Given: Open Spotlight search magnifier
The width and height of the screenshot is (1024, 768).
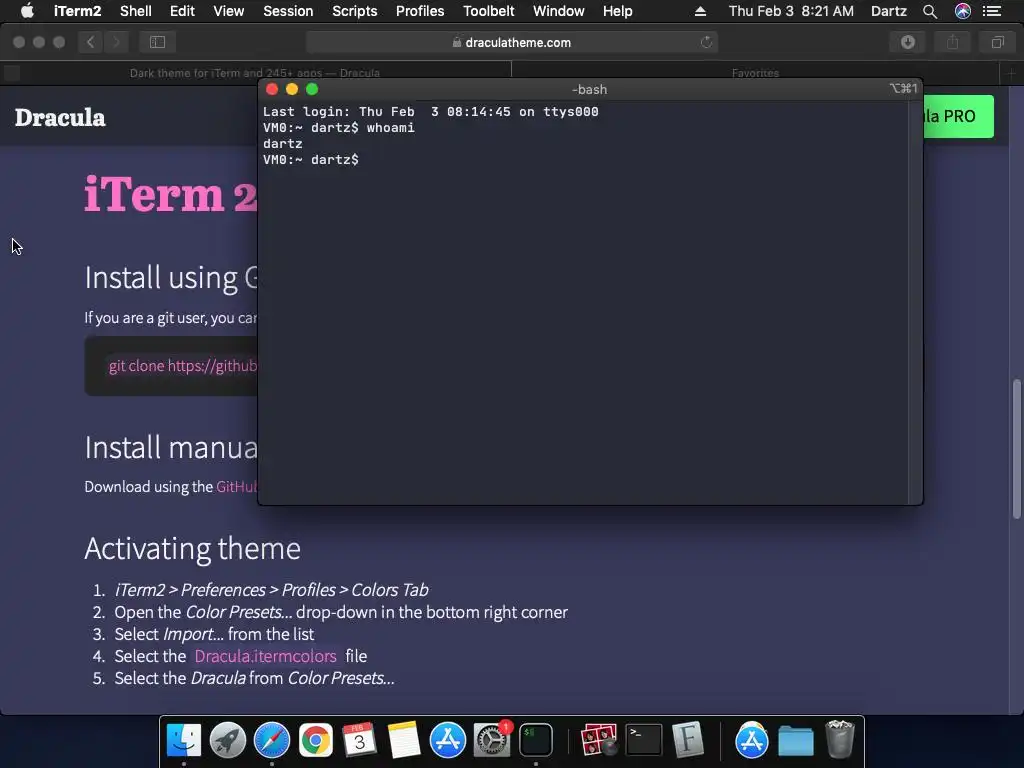Looking at the screenshot, I should (930, 11).
